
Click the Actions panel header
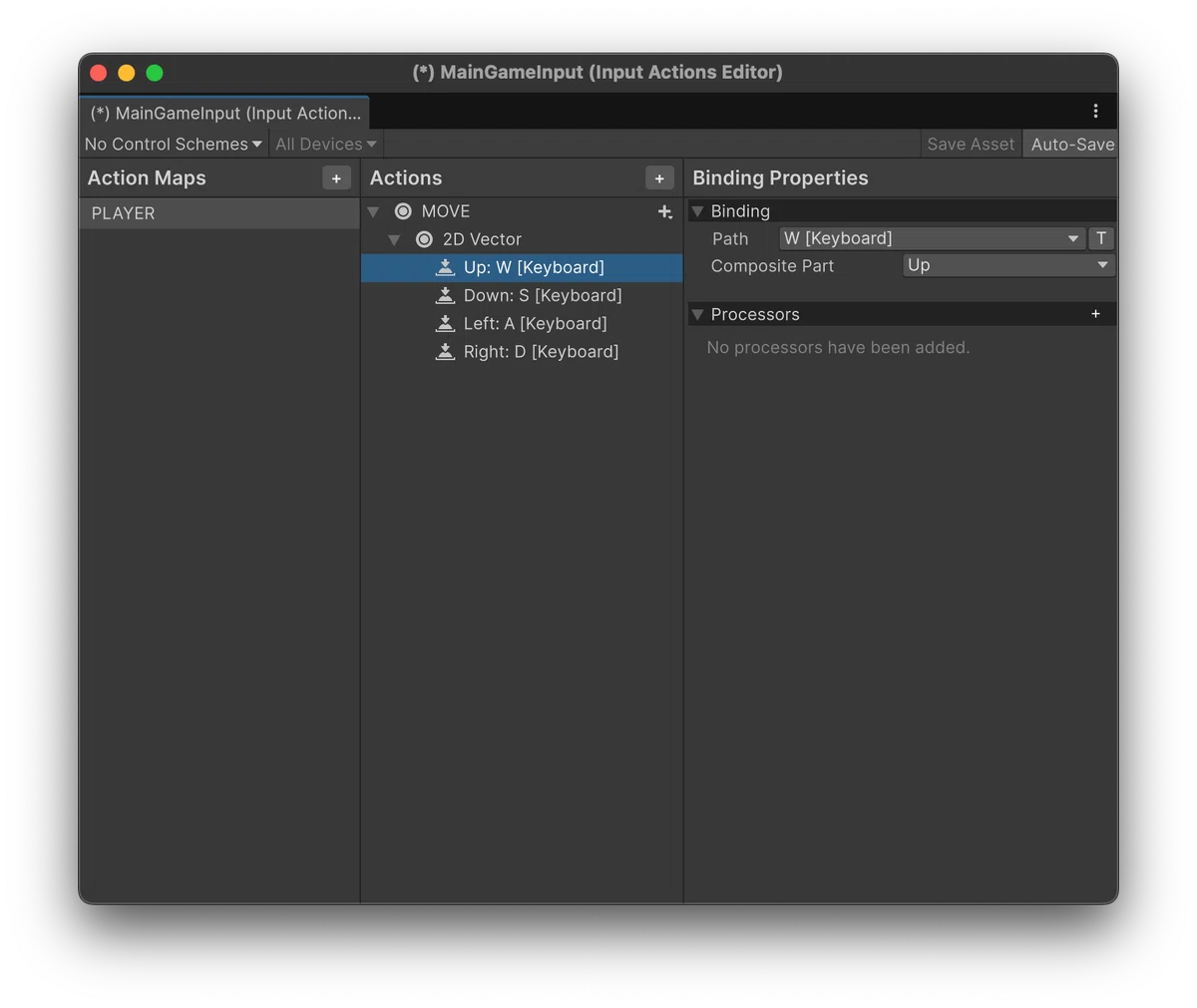(406, 177)
